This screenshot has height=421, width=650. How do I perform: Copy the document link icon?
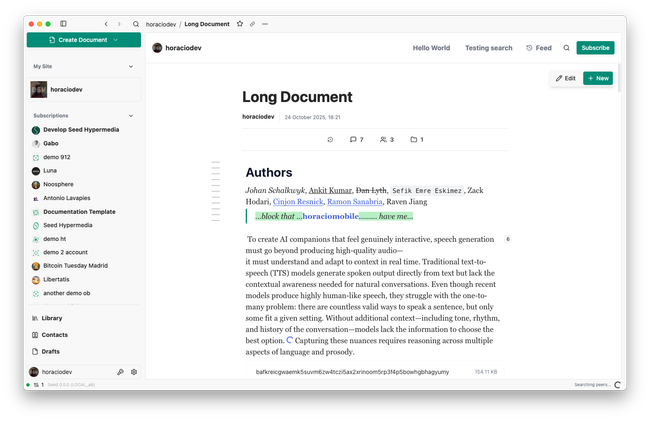coord(252,23)
